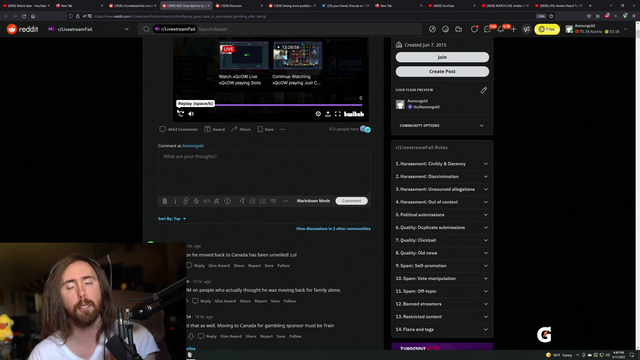This screenshot has width=640, height=360.
Task: Open a new browser tab with plus
Action: [x=590, y=6]
